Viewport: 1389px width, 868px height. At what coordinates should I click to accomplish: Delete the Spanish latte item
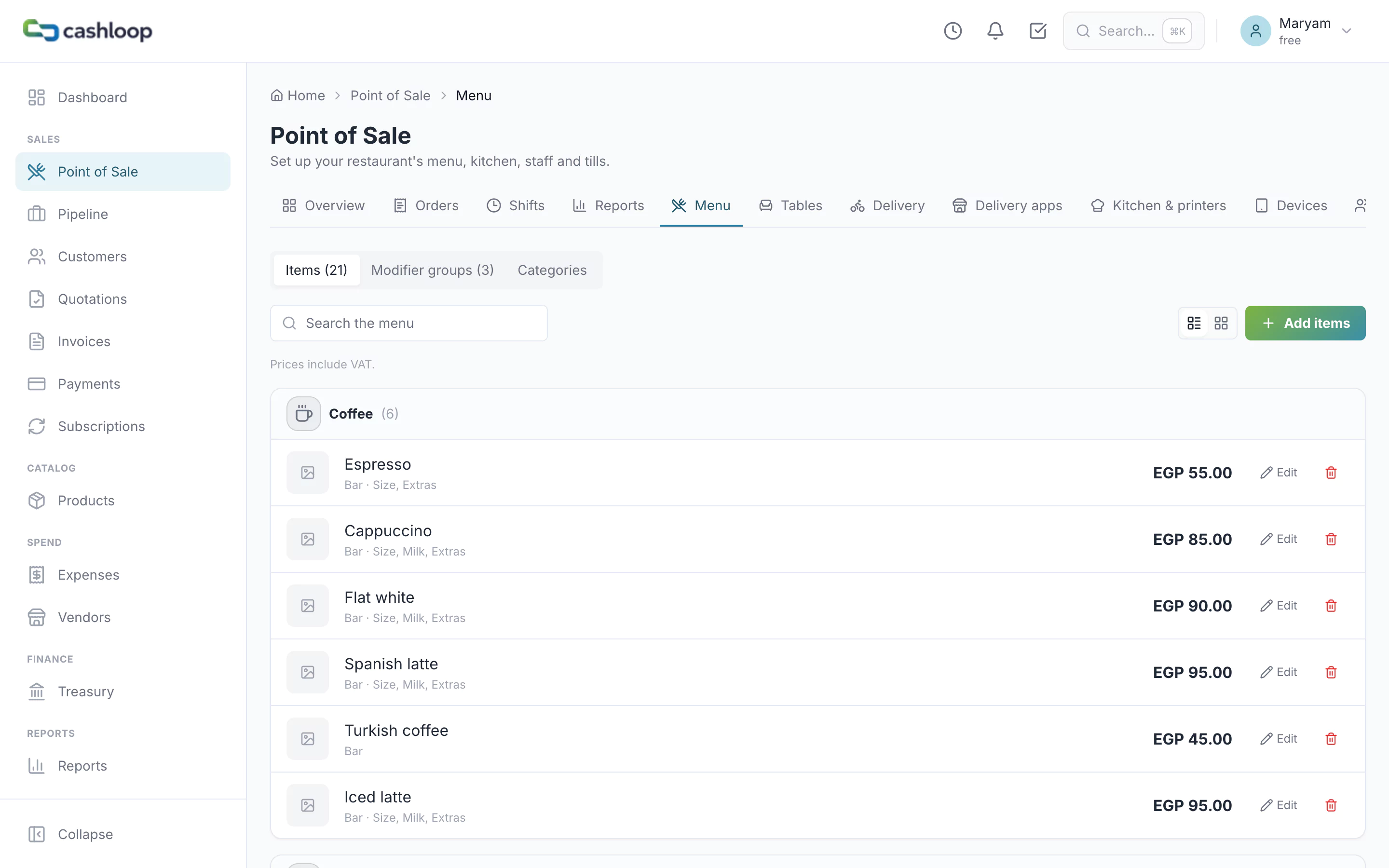(1331, 672)
